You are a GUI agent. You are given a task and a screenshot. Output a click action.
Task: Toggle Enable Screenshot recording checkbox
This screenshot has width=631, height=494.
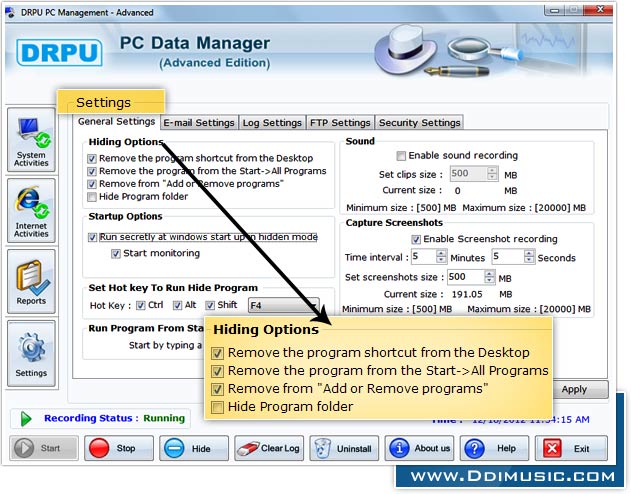[416, 240]
